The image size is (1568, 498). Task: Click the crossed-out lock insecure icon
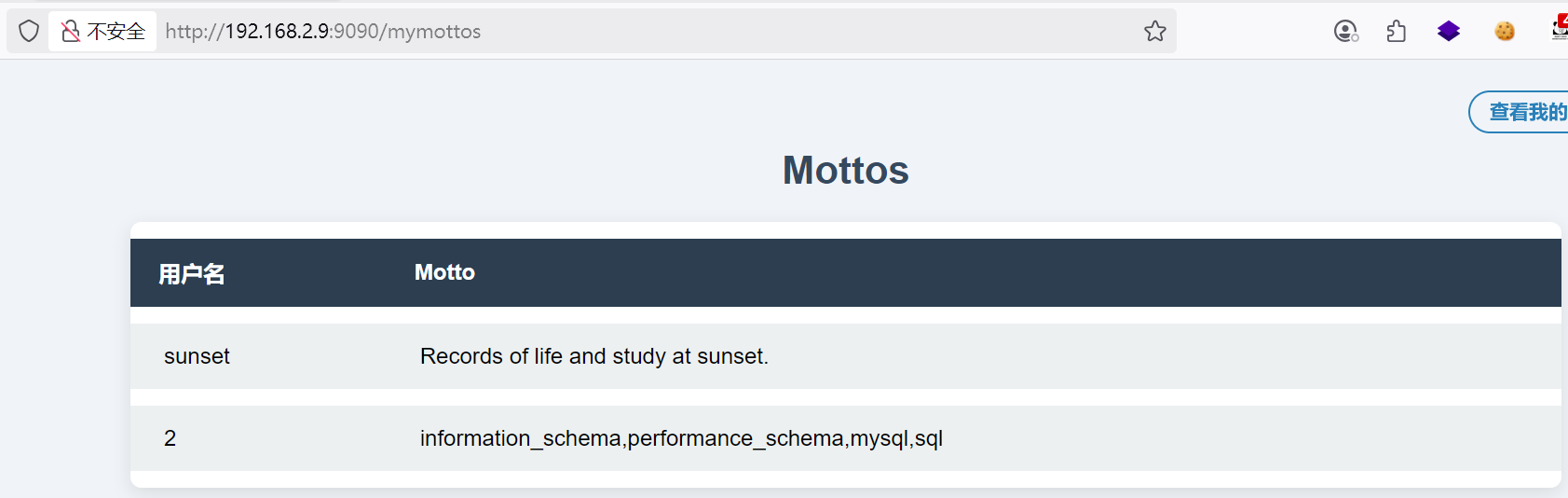click(x=71, y=32)
